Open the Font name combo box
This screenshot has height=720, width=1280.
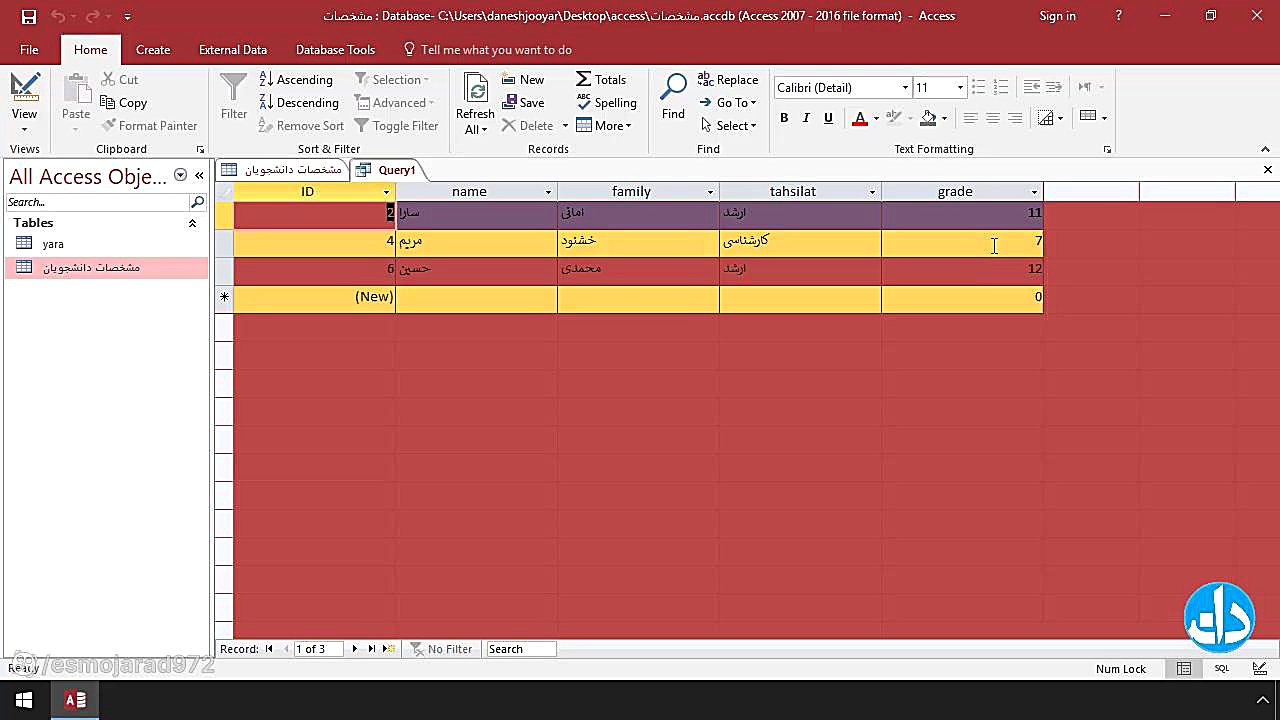click(x=842, y=88)
